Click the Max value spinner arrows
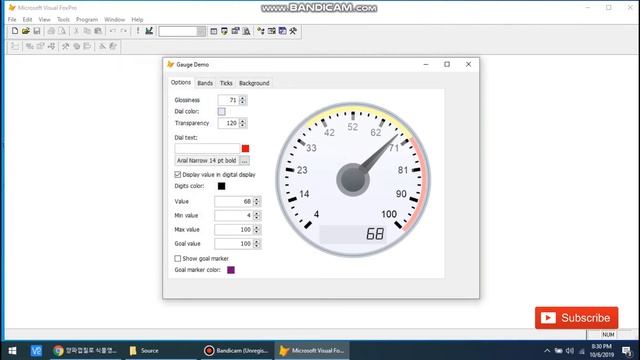 [257, 229]
